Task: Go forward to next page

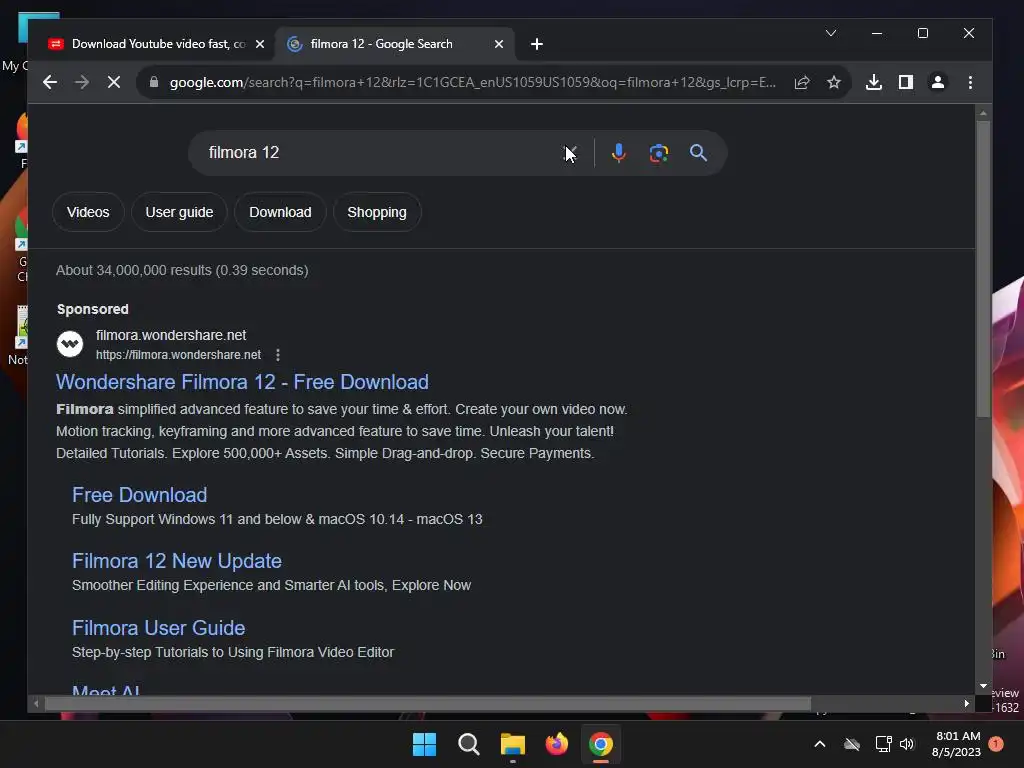Action: pos(82,82)
